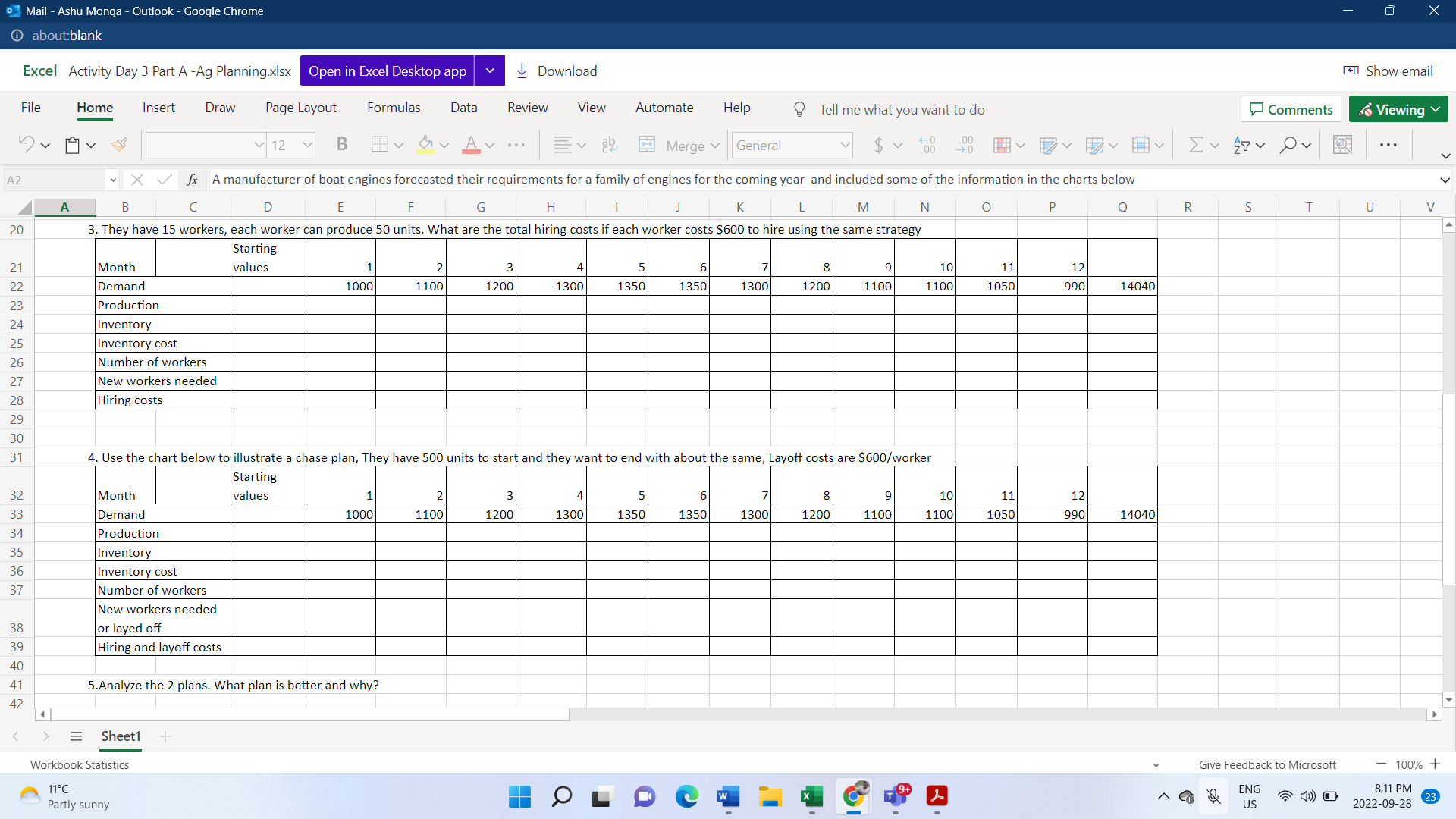Screen dimensions: 1456x819
Task: Apply the Format Painter
Action: [x=119, y=145]
